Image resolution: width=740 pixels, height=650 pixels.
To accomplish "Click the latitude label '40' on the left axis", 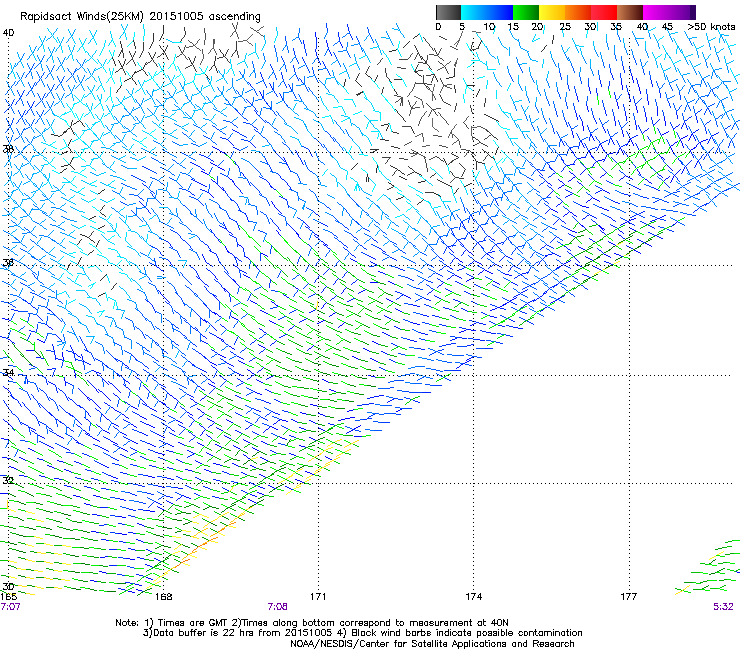I will pos(8,33).
